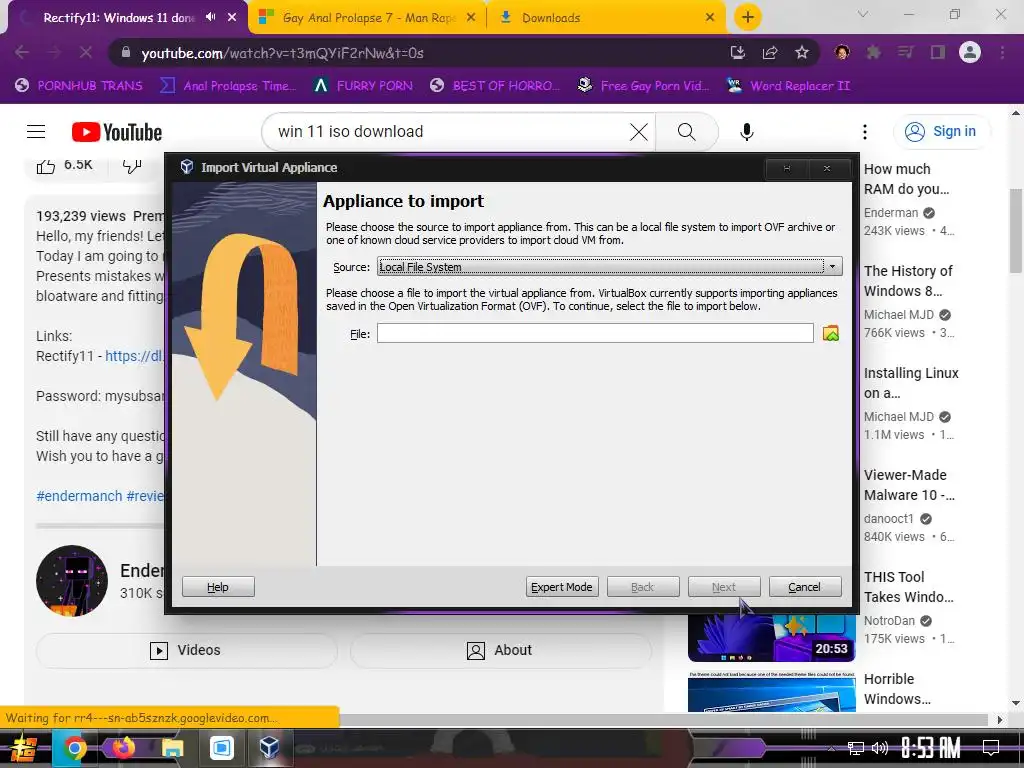Click the Next button in import wizard

[x=724, y=586]
